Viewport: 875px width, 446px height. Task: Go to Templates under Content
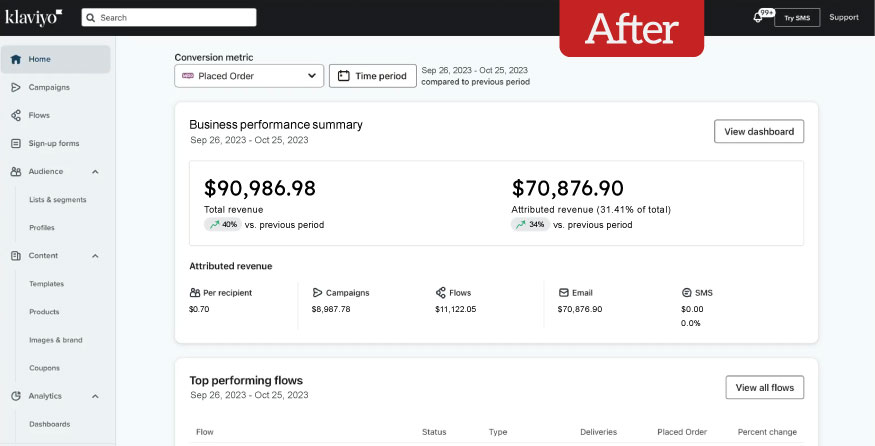(47, 284)
